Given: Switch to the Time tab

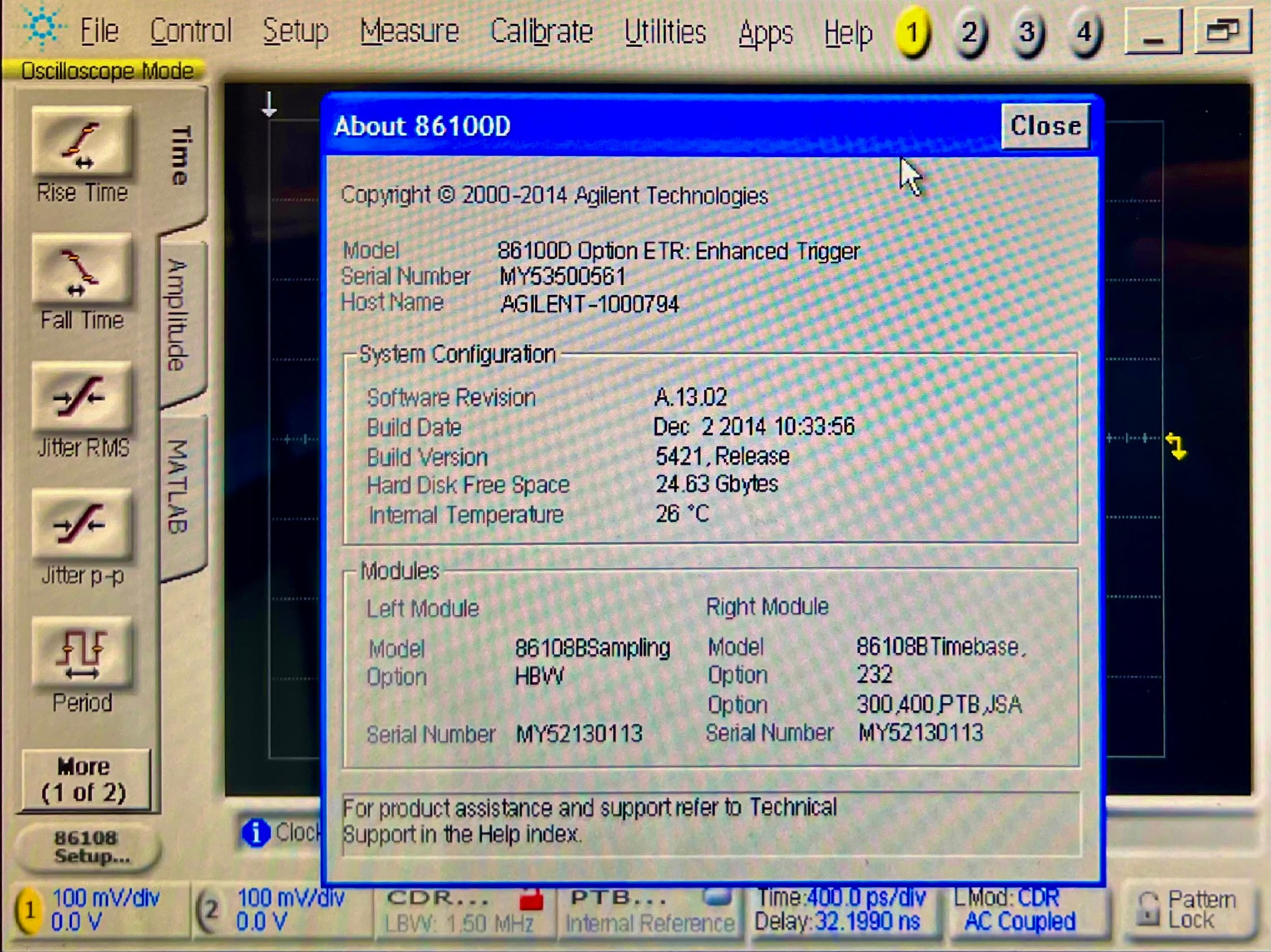Looking at the screenshot, I should click(182, 156).
